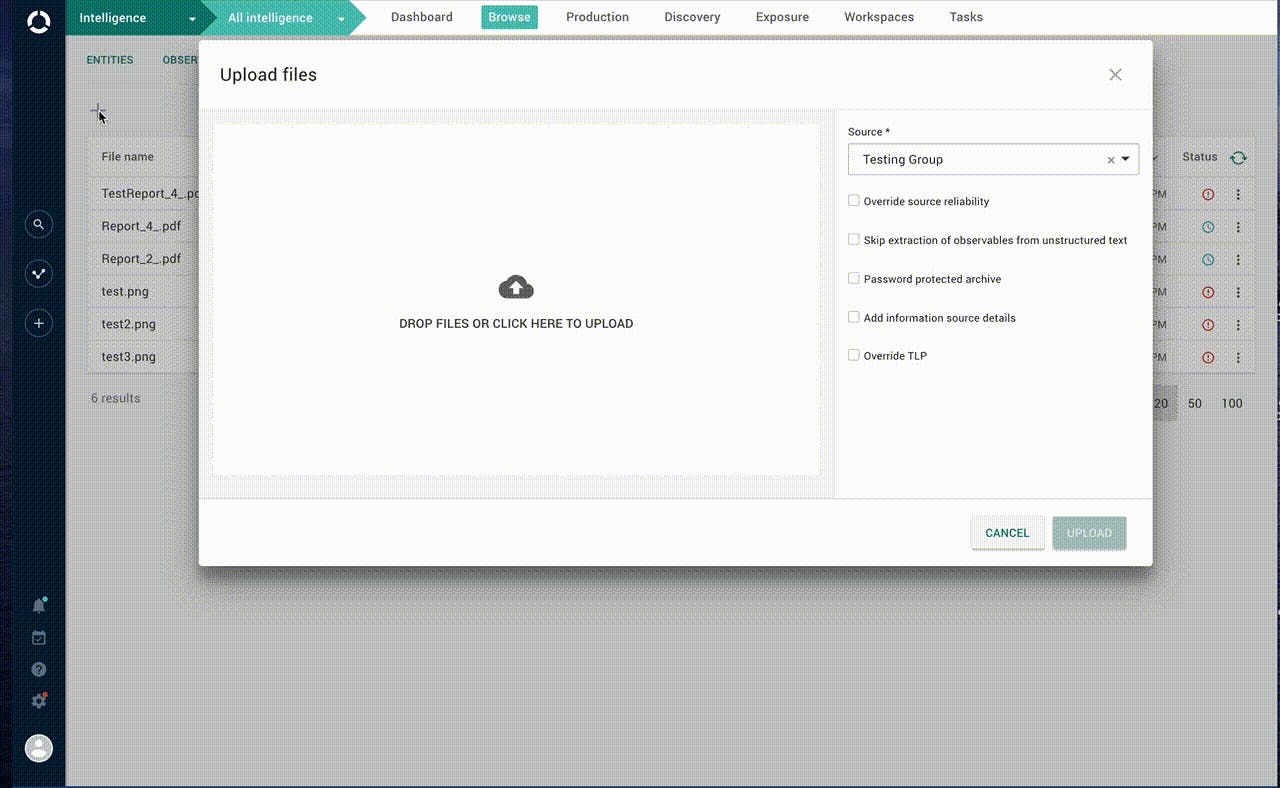
Task: Check Skip extraction of observables option
Action: [854, 240]
